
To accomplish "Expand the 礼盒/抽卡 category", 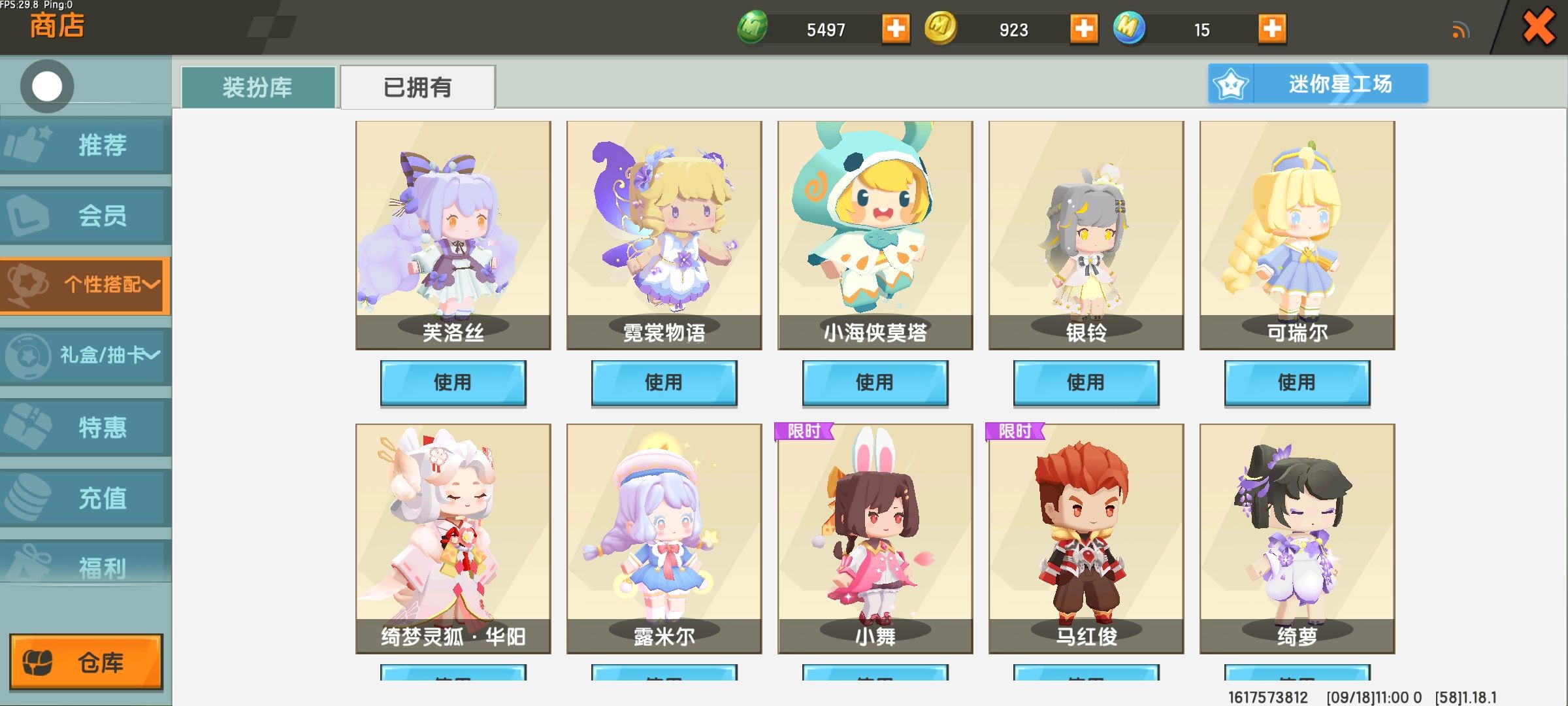I will (x=86, y=356).
